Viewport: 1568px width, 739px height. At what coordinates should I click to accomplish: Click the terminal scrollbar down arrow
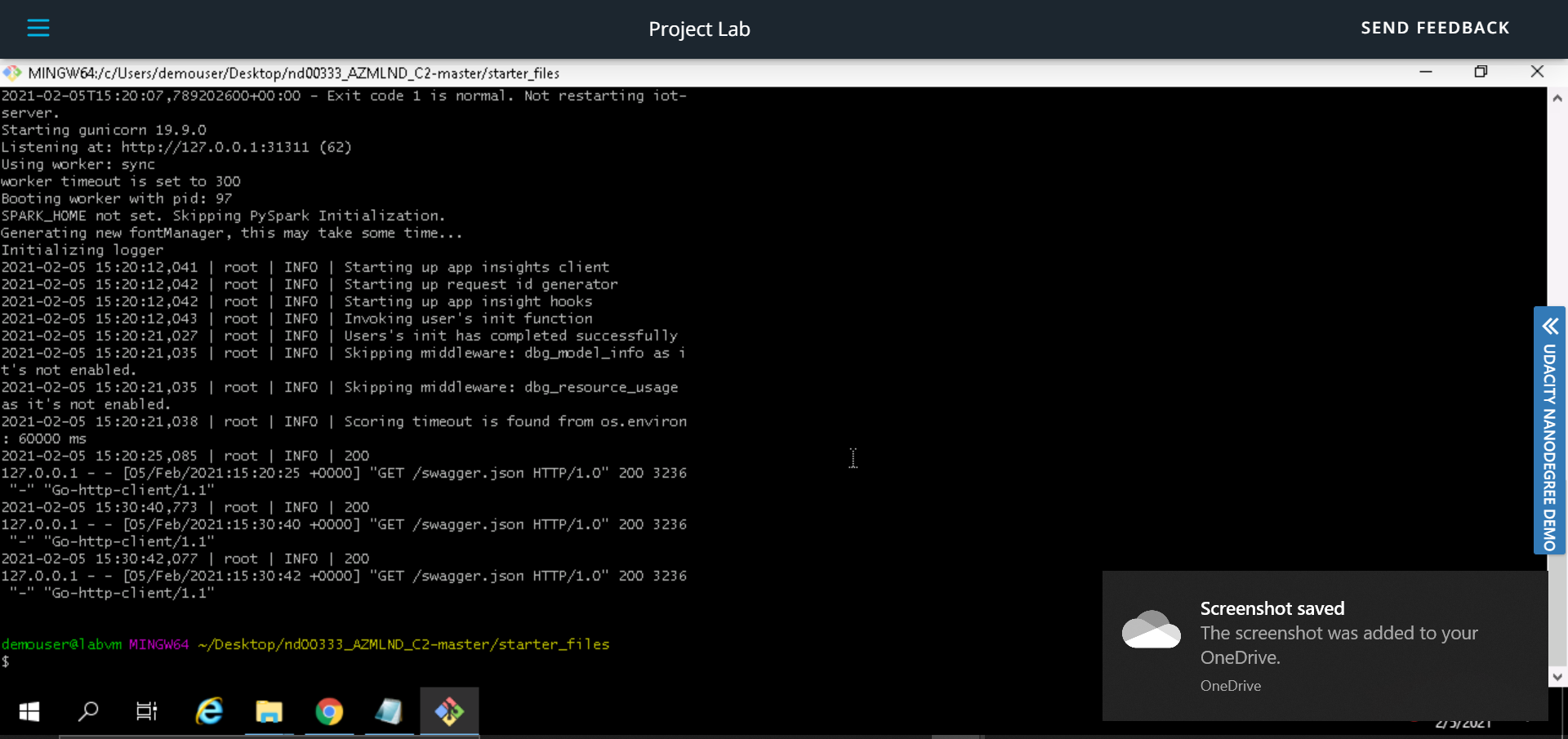(1557, 677)
